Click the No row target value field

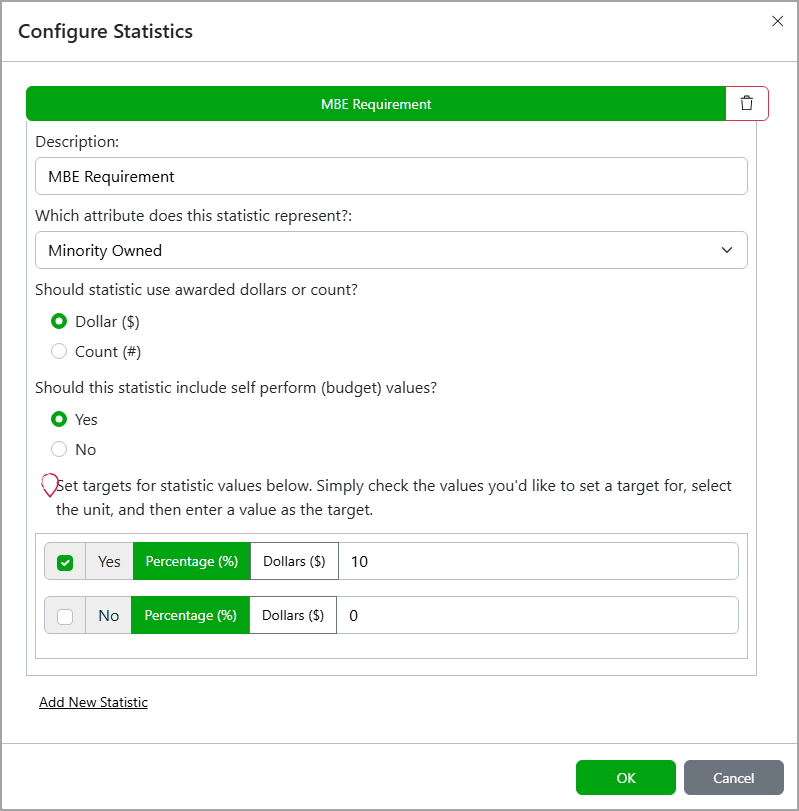click(537, 615)
